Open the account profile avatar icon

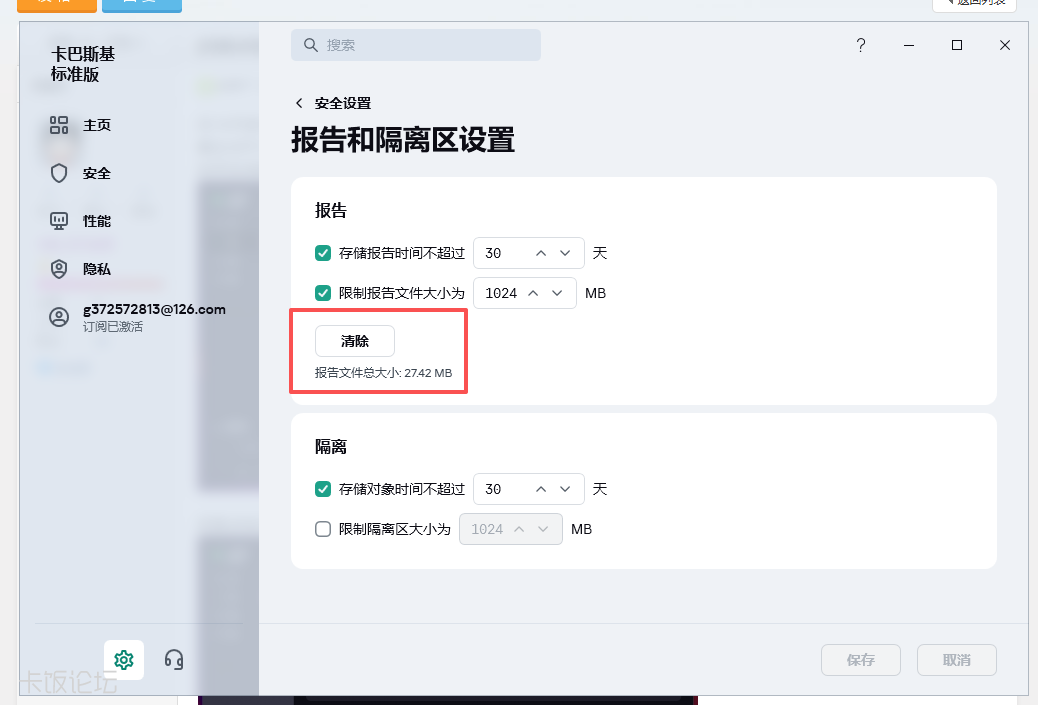(59, 317)
